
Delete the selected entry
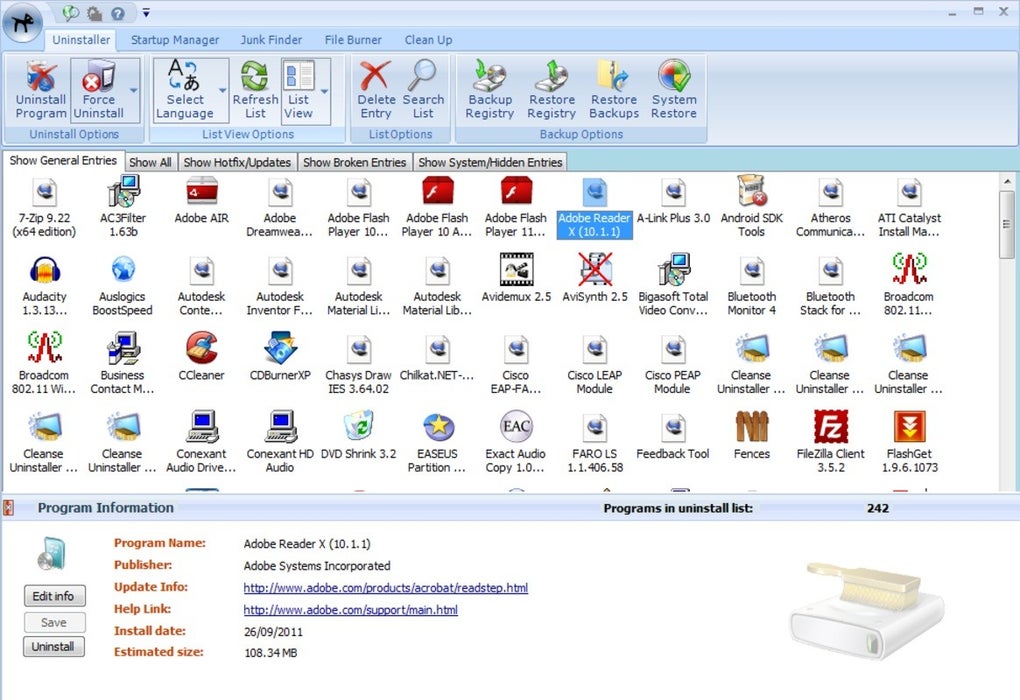tap(374, 95)
